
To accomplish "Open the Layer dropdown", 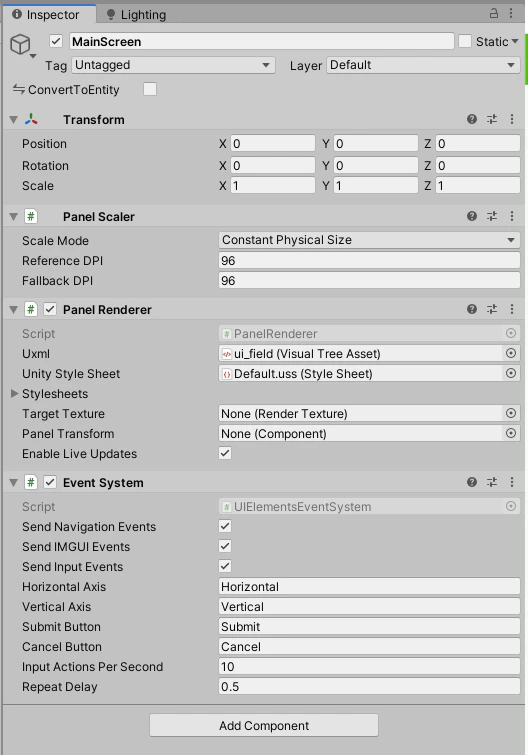I will (423, 65).
